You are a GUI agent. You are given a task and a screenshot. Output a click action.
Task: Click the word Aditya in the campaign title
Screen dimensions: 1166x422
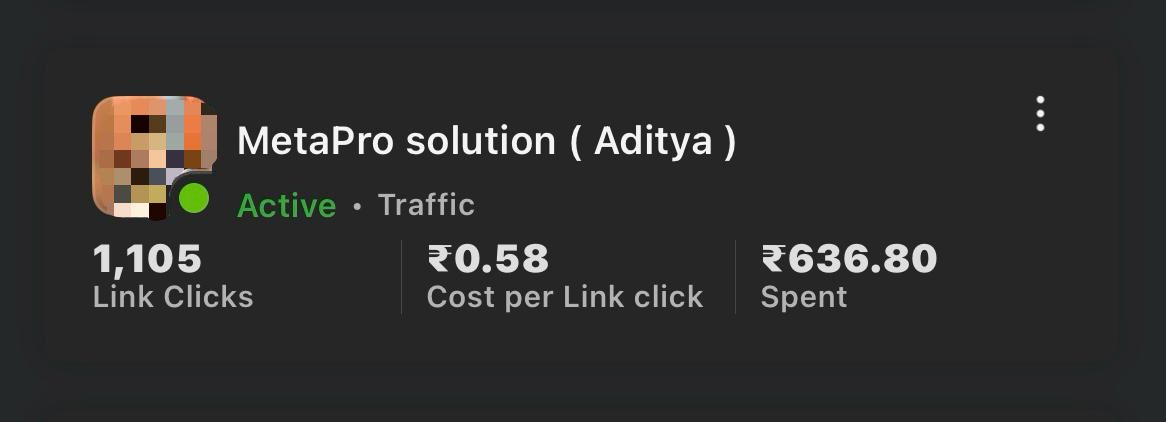tap(652, 141)
